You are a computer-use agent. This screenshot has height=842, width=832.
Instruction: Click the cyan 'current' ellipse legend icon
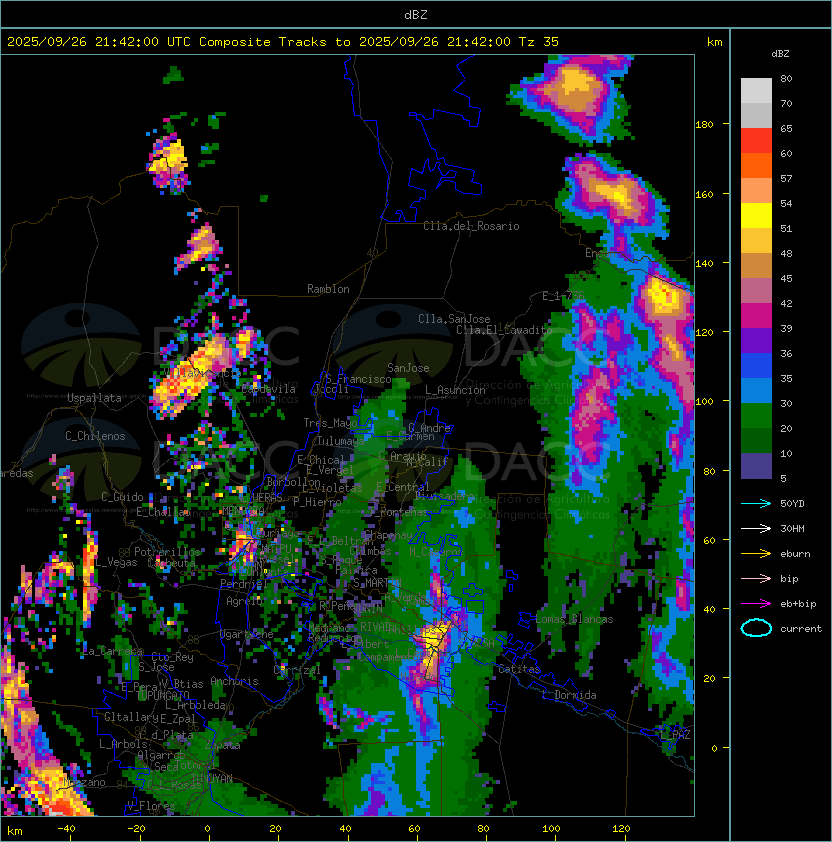click(x=756, y=628)
